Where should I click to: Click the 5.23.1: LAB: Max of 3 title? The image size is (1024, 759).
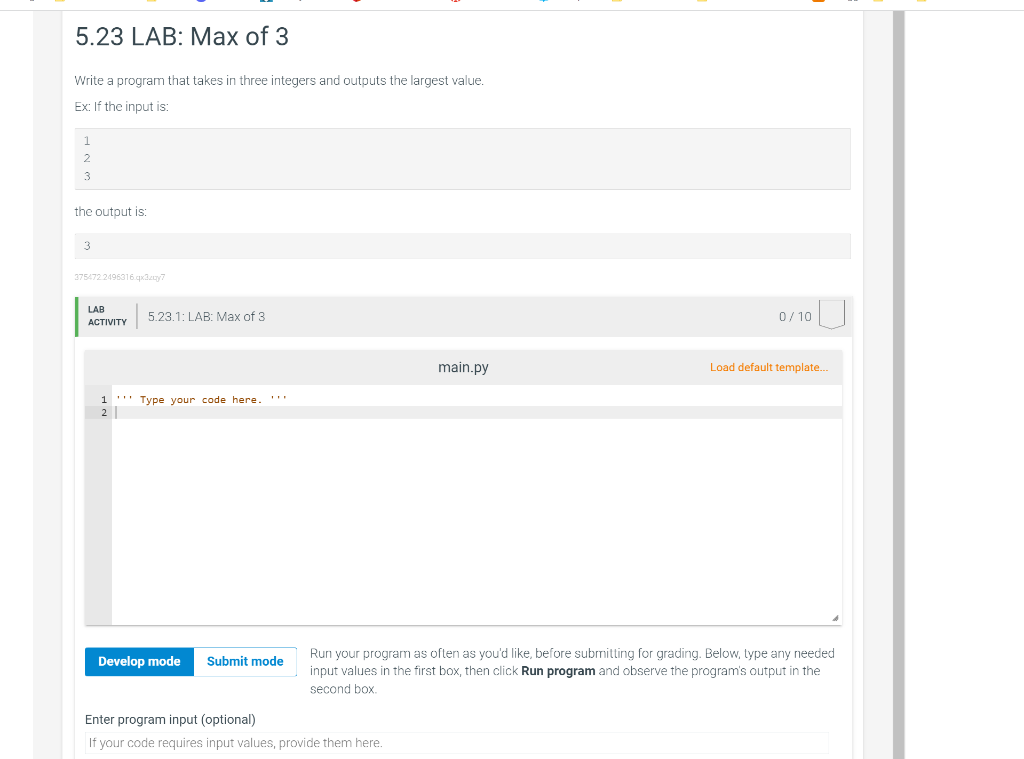(x=205, y=316)
